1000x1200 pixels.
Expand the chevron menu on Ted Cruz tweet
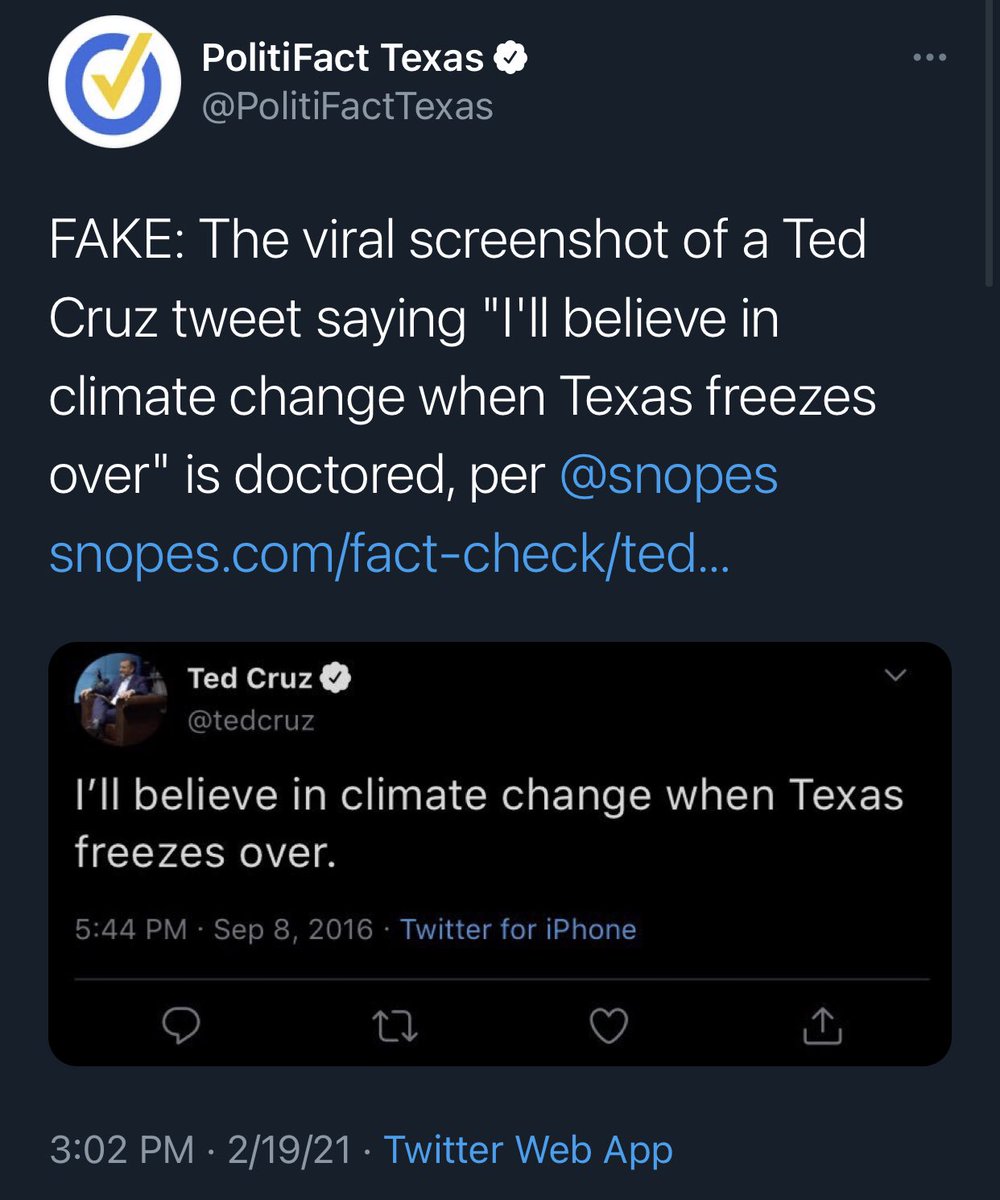pyautogui.click(x=895, y=676)
